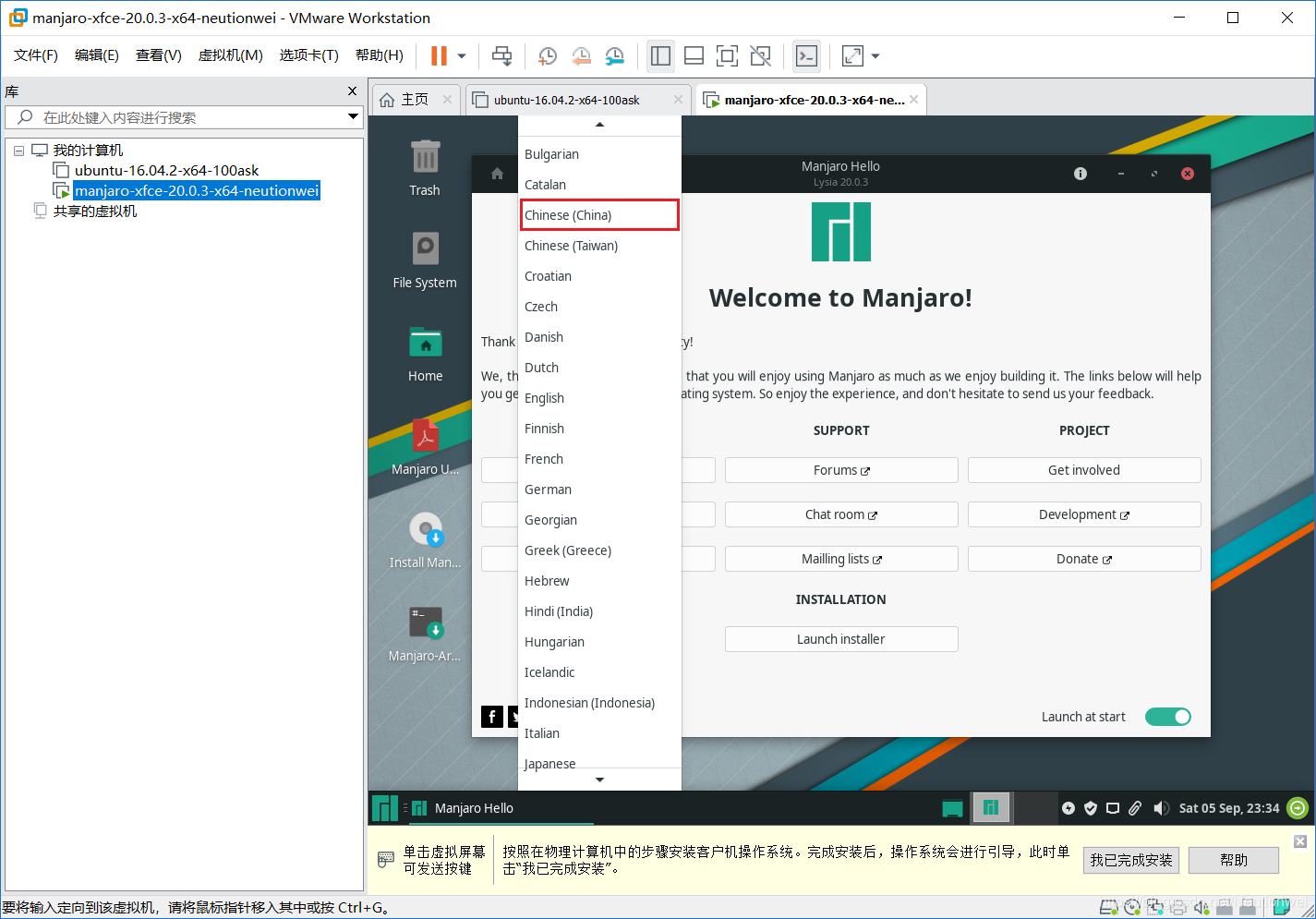Viewport: 1316px width, 919px height.
Task: Open the power options dropdown arrow next to pause
Action: [x=462, y=56]
